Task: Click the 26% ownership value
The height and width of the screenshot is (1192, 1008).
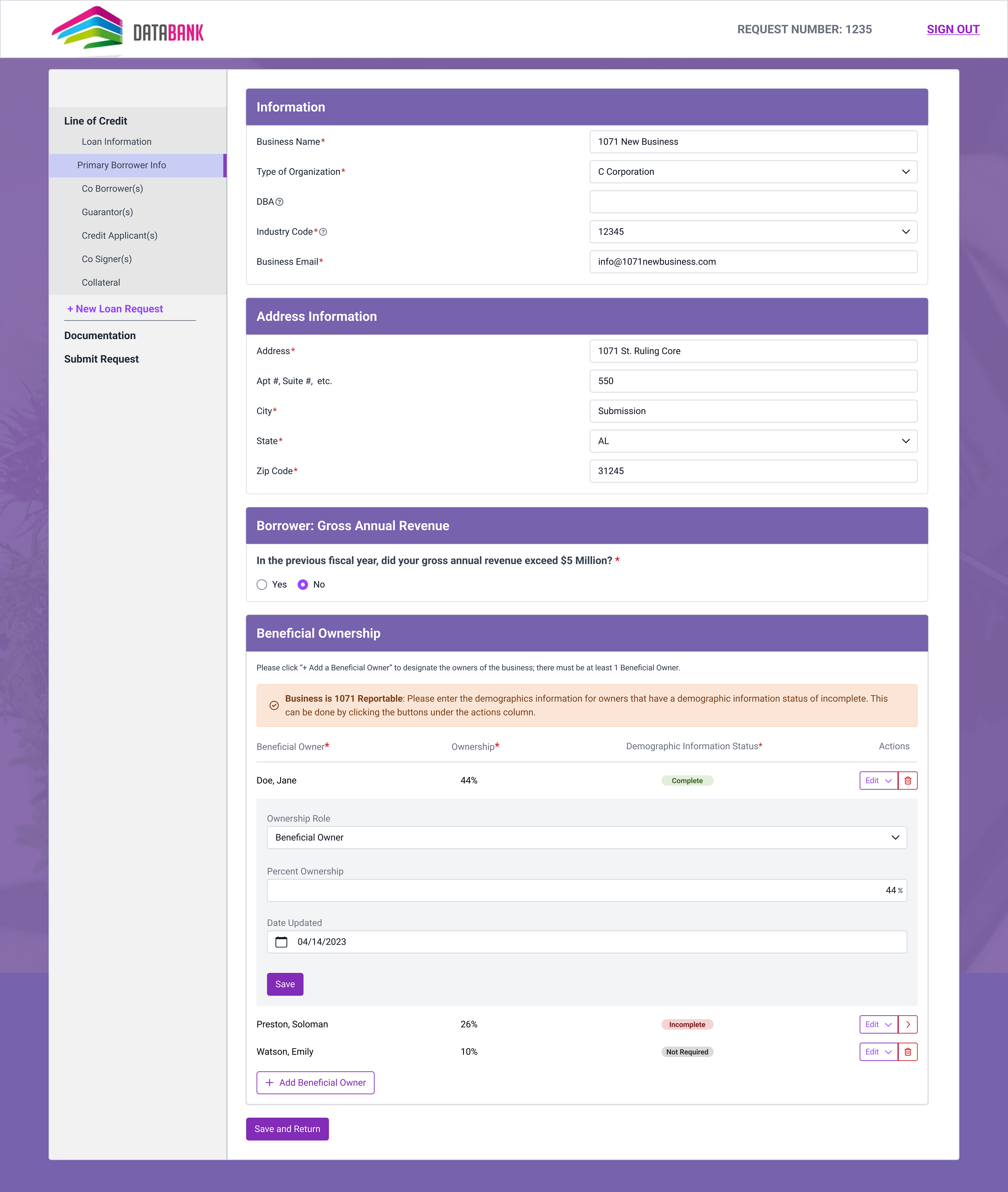Action: click(x=469, y=1024)
